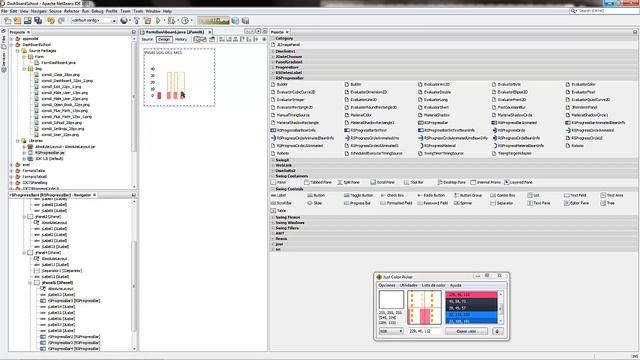The width and height of the screenshot is (640, 360).
Task: Pick RSProgressBar component in the palette
Action: (433, 122)
